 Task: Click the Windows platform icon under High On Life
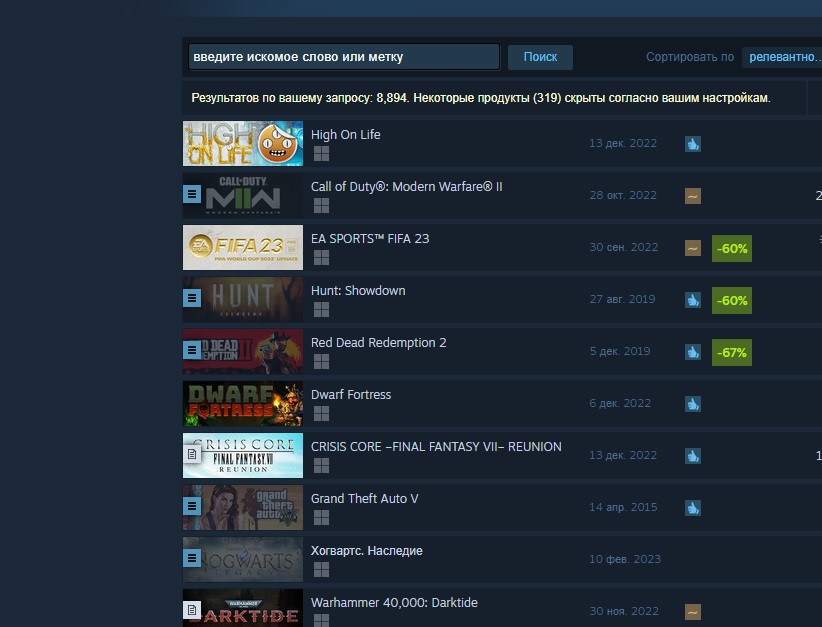click(x=321, y=154)
